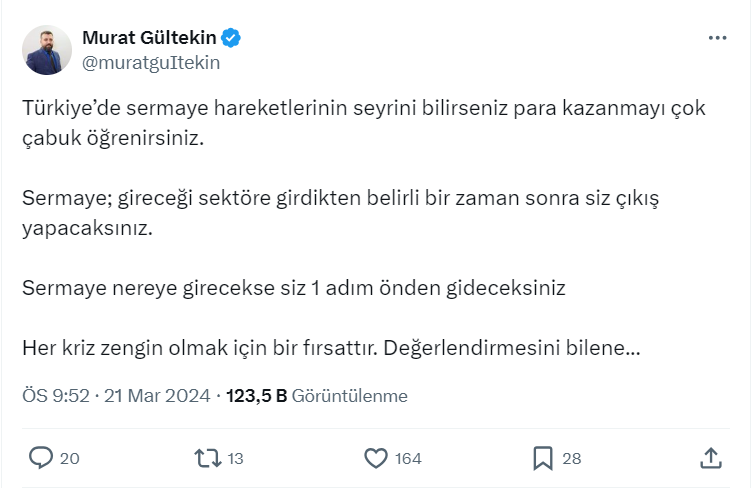Viewport: 753px width, 488px height.
Task: Open the tweet's three-dot more options menu
Action: tap(717, 38)
